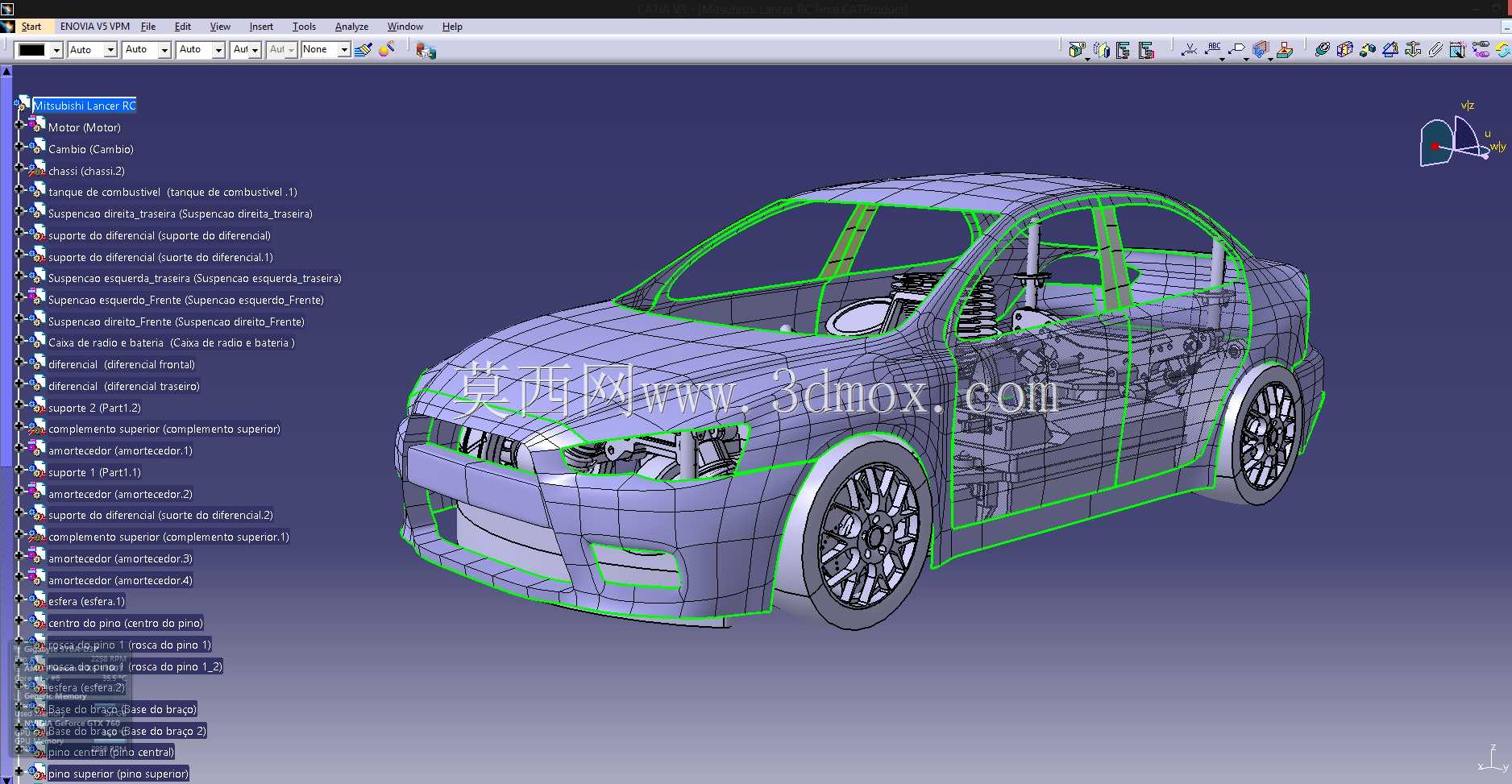The image size is (1512, 784).
Task: Open the None layer dropdown
Action: click(344, 50)
